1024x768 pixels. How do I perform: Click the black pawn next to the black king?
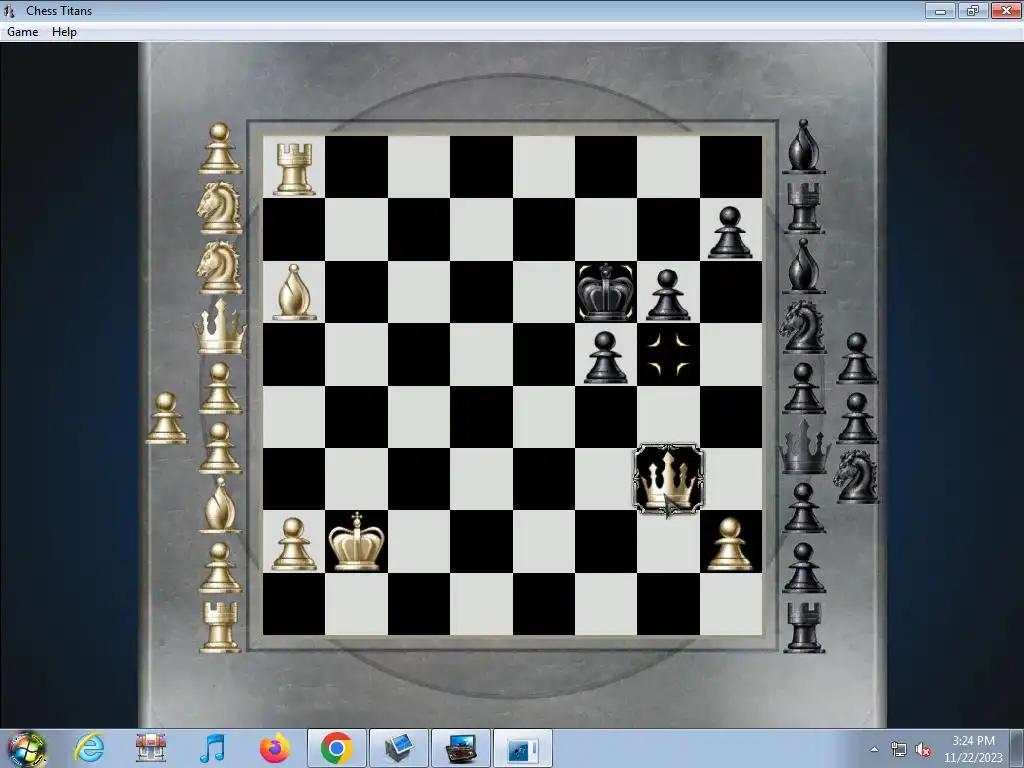tap(668, 294)
